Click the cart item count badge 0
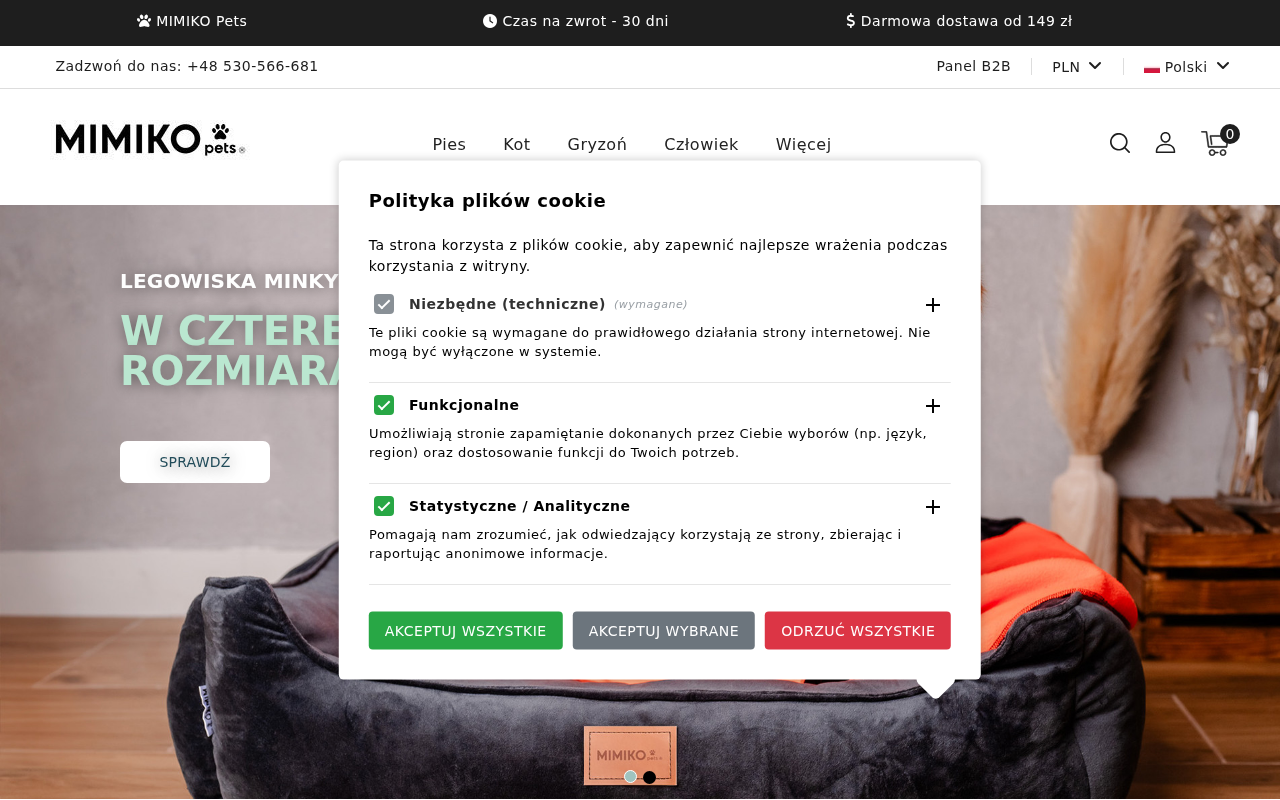Image resolution: width=1280 pixels, height=800 pixels. point(1230,134)
